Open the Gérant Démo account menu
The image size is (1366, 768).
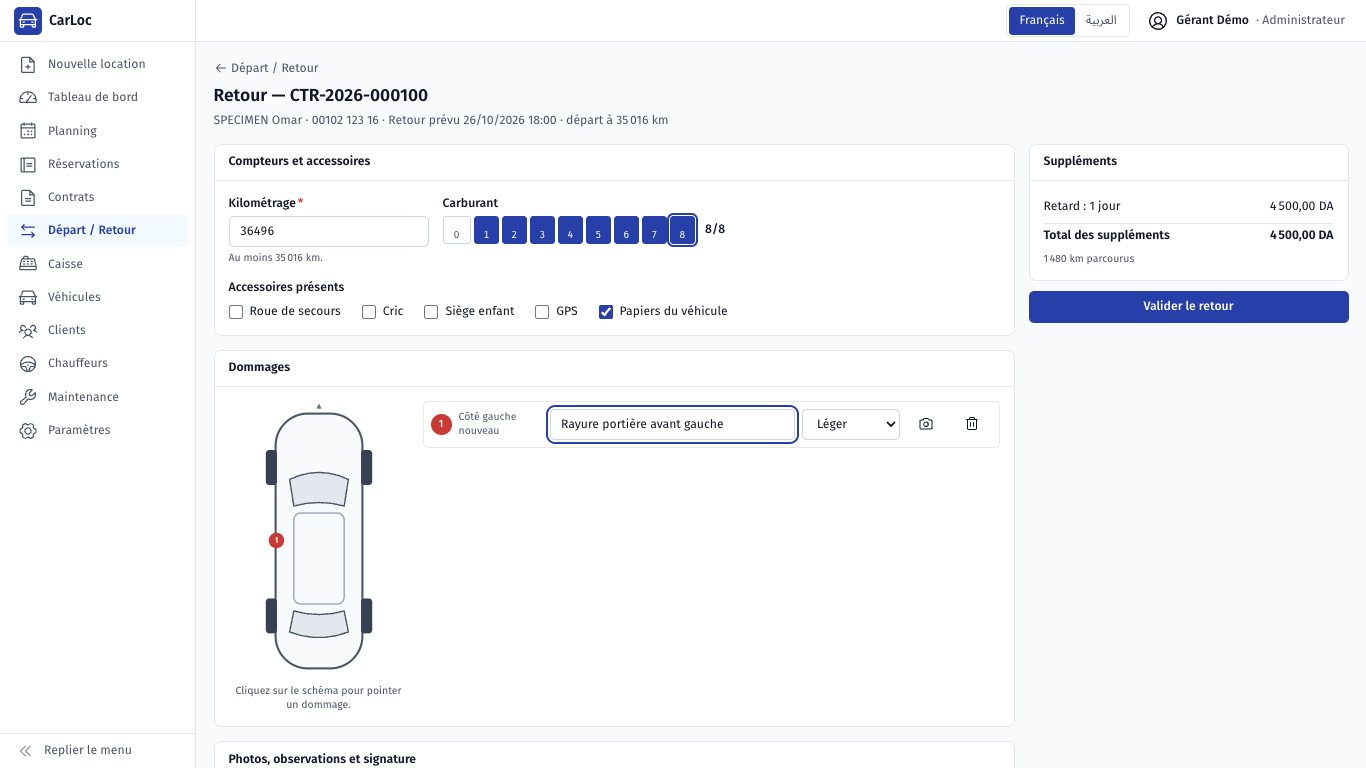[1246, 20]
